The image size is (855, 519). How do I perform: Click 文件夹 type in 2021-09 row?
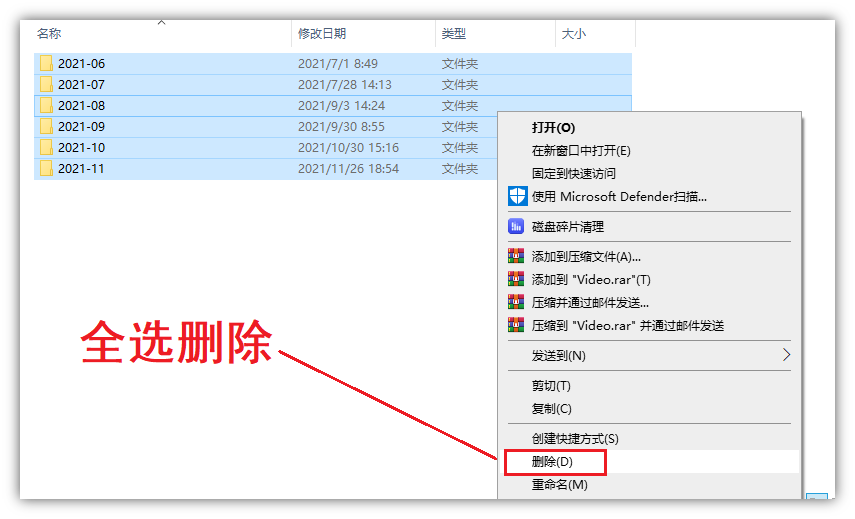tap(460, 126)
